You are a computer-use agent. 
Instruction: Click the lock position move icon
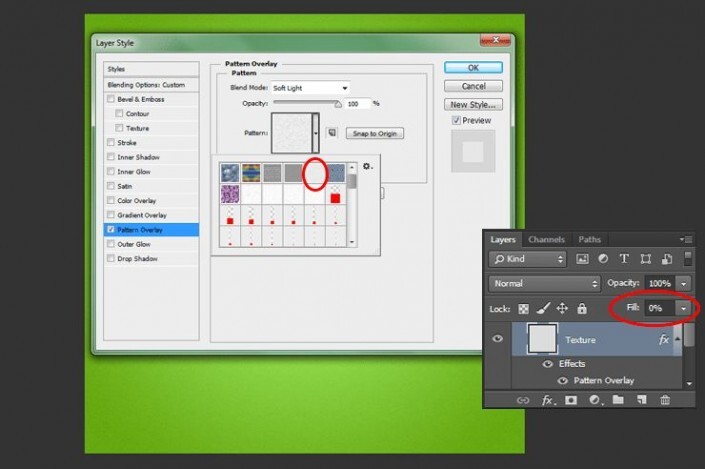(562, 309)
